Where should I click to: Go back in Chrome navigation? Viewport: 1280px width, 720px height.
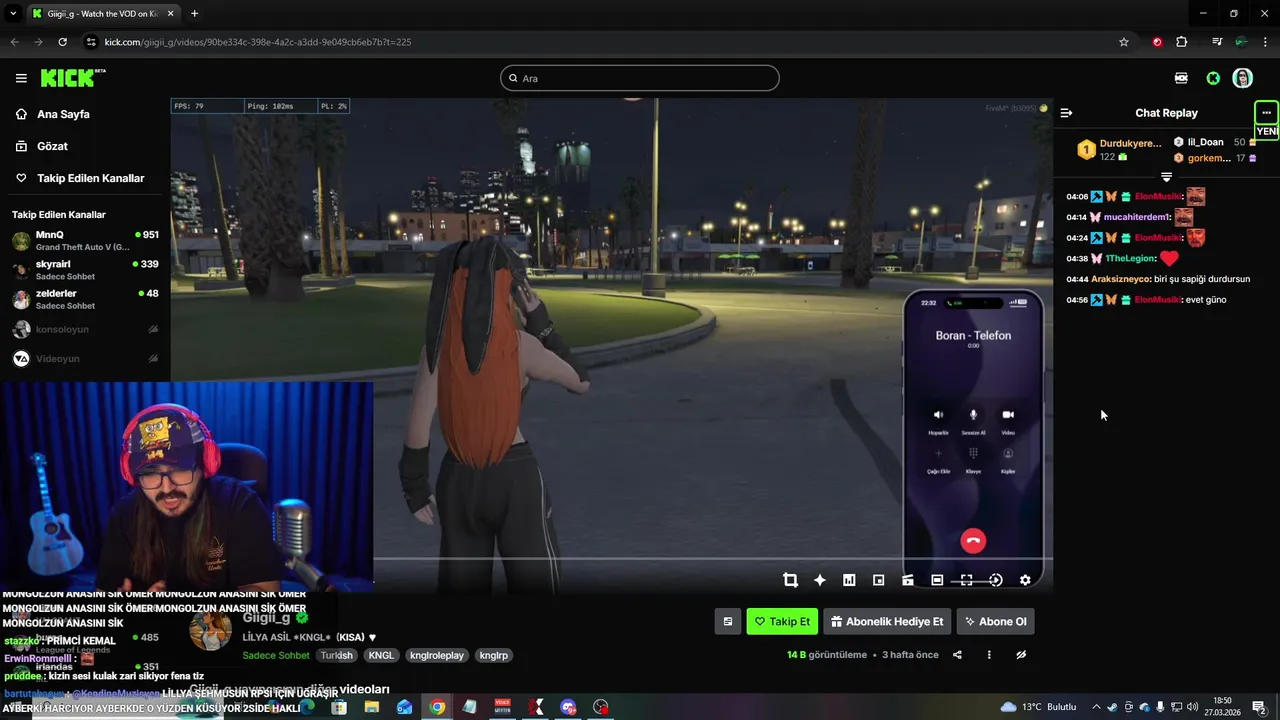click(x=14, y=42)
